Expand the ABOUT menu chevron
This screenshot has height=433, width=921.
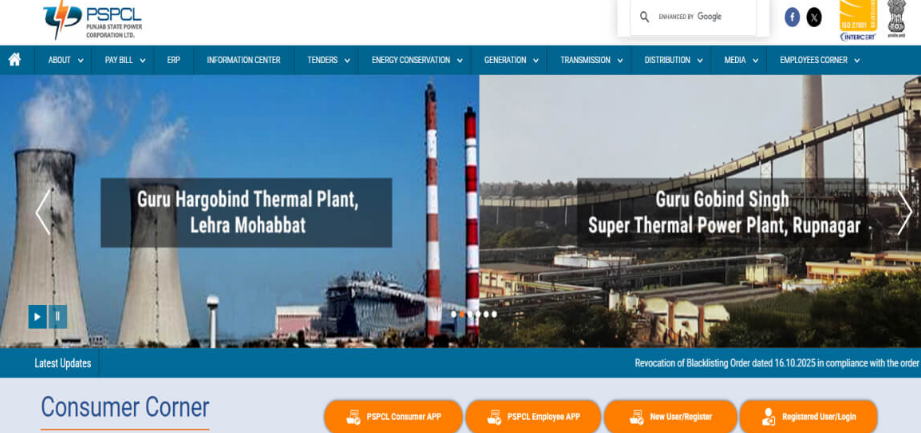(80, 61)
